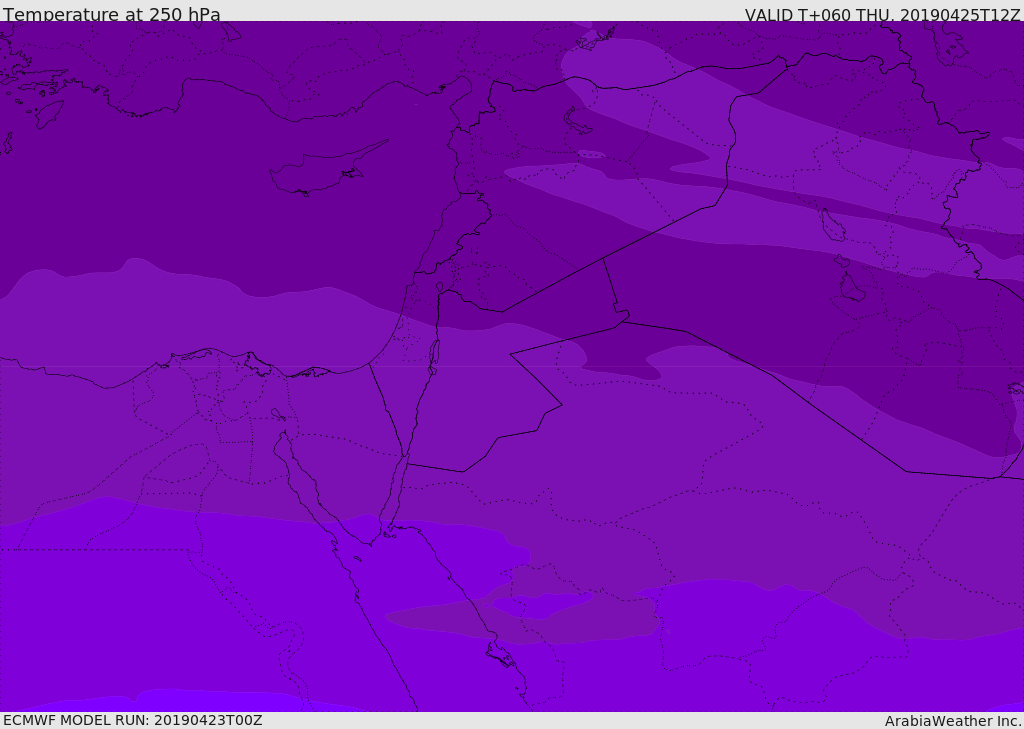Click the 'Temperature at 250 hPa' title
Screen dimensions: 1024x729
click(112, 14)
